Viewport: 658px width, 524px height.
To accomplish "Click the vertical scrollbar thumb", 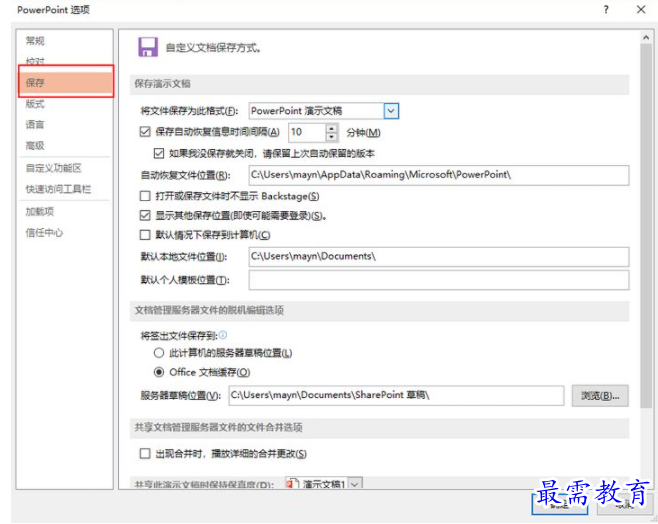I will tap(646, 225).
